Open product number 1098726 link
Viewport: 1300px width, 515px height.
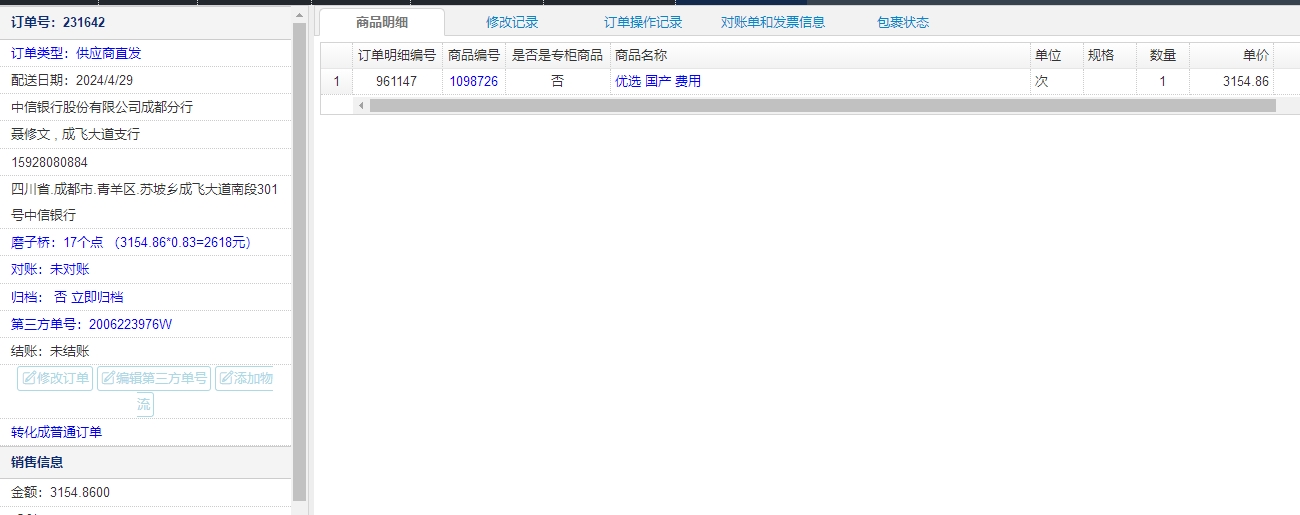pyautogui.click(x=474, y=82)
